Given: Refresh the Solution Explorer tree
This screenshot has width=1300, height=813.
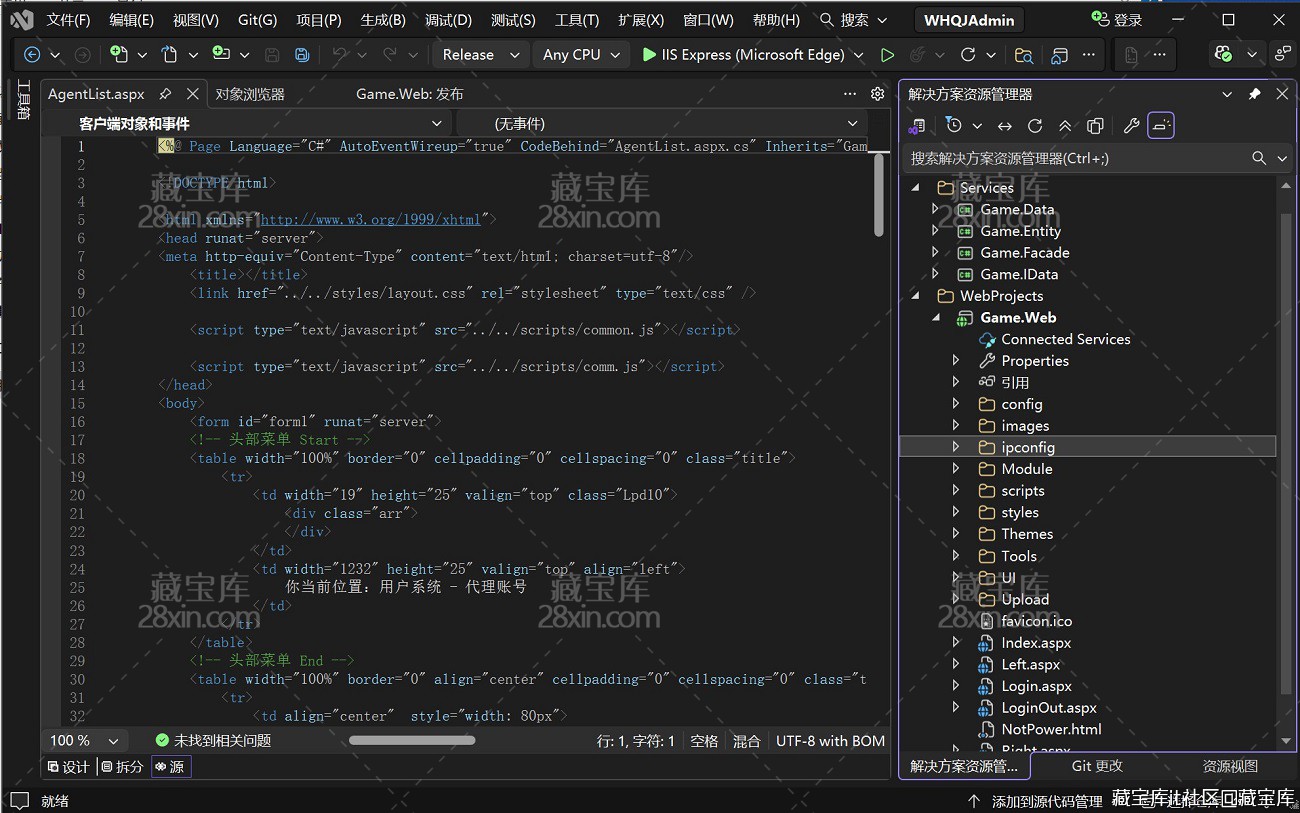Looking at the screenshot, I should [x=1035, y=126].
